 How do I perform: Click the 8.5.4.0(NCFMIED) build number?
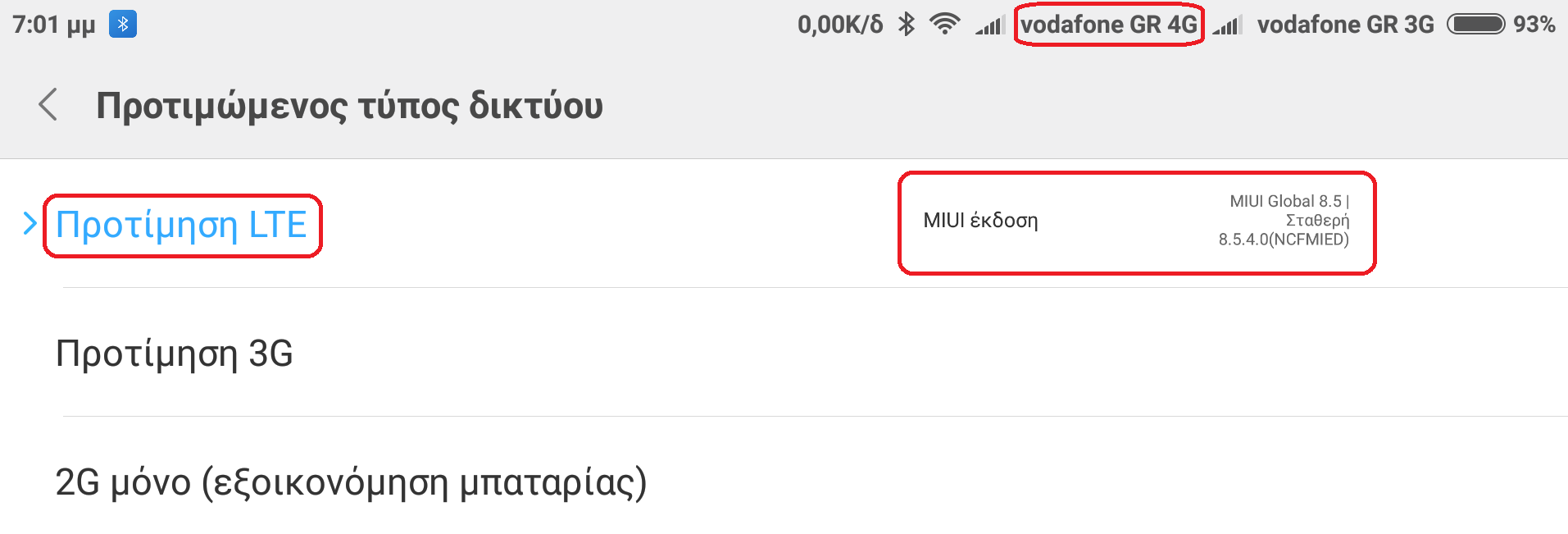[x=1283, y=240]
